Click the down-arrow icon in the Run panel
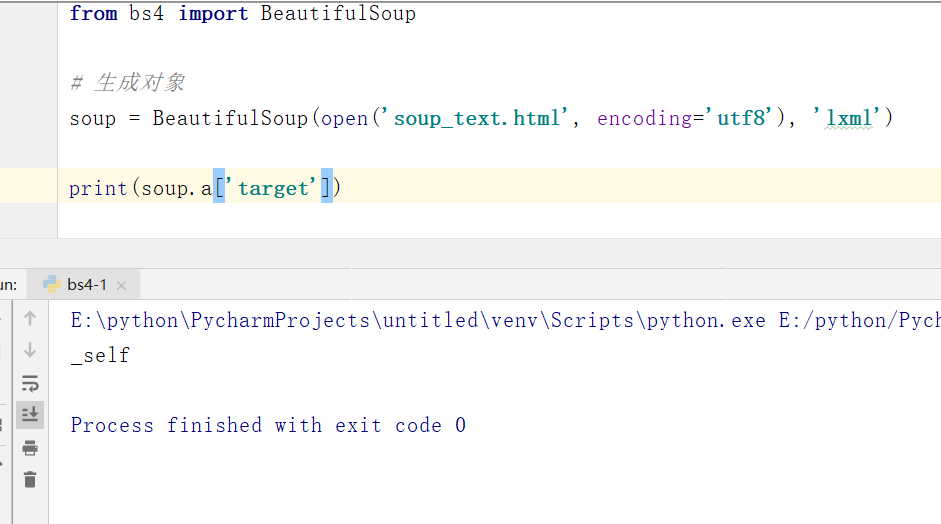 click(x=30, y=350)
